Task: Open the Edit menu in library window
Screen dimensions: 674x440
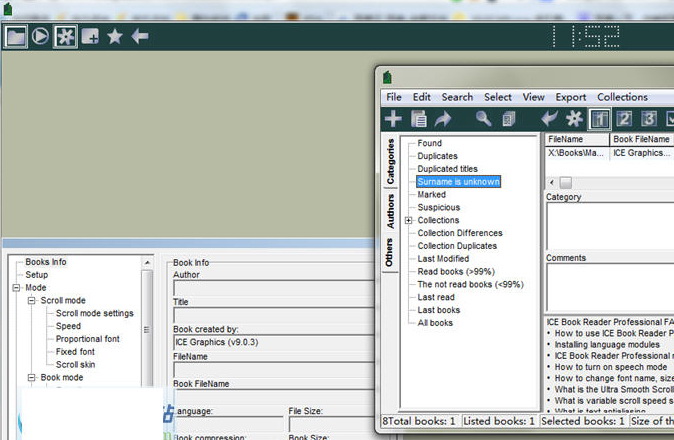Action: click(x=422, y=97)
